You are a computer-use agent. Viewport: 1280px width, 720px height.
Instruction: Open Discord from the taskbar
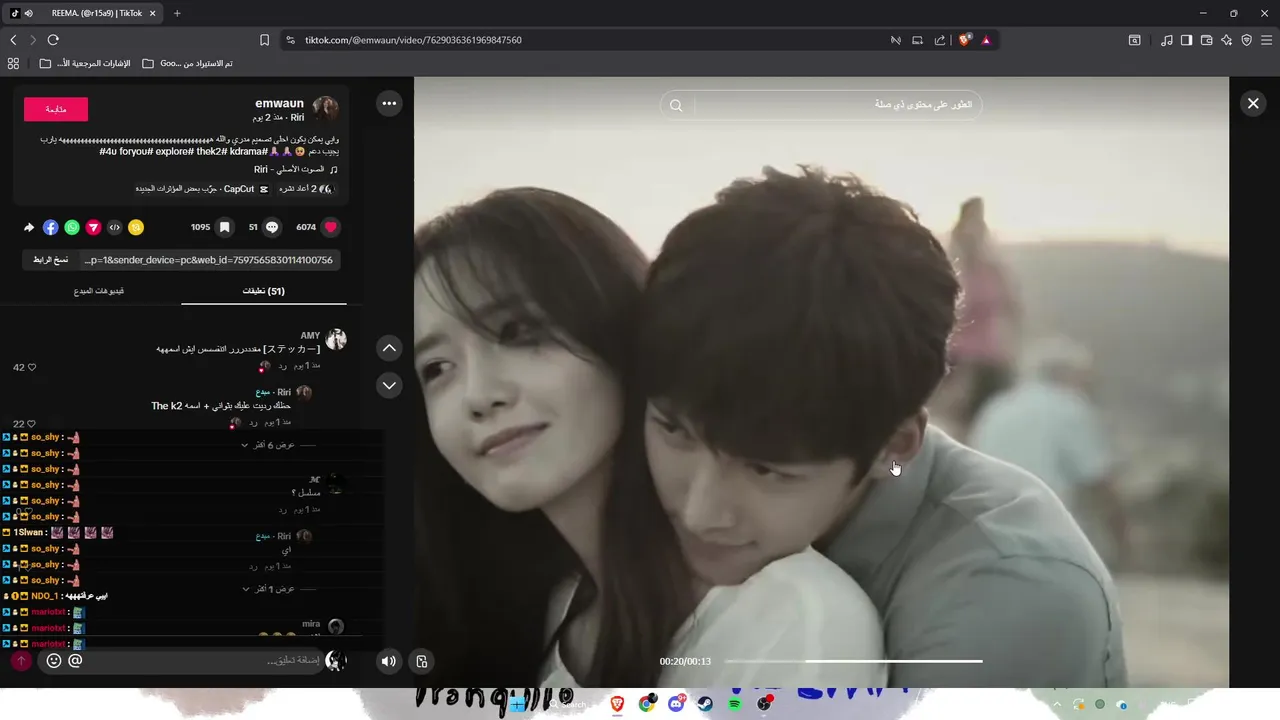point(676,704)
